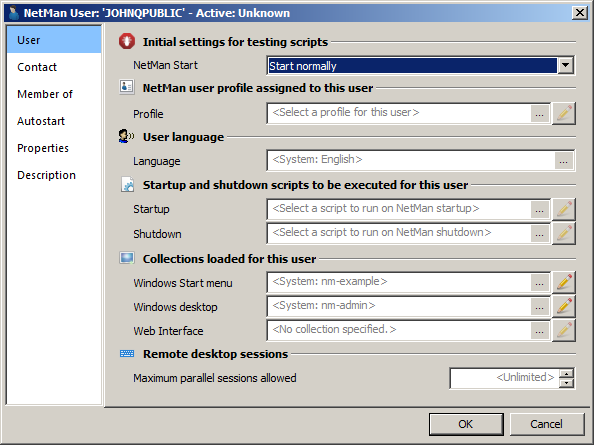Edit the Profile with pencil icon
This screenshot has height=445, width=594.
coord(564,113)
